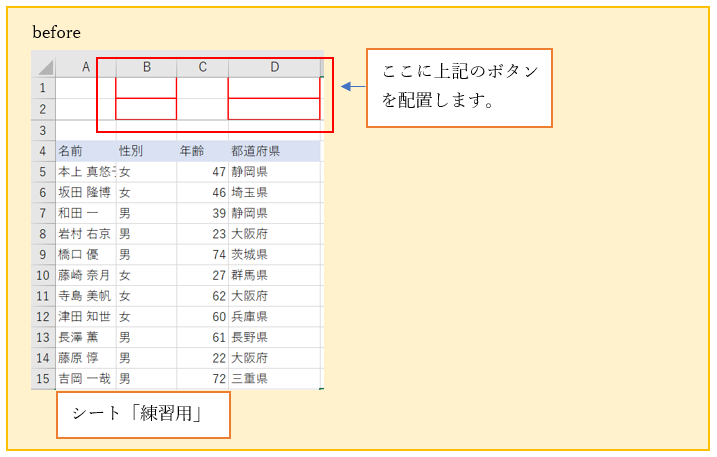Click the red-outlined cell B1
717x457 pixels.
pos(146,88)
